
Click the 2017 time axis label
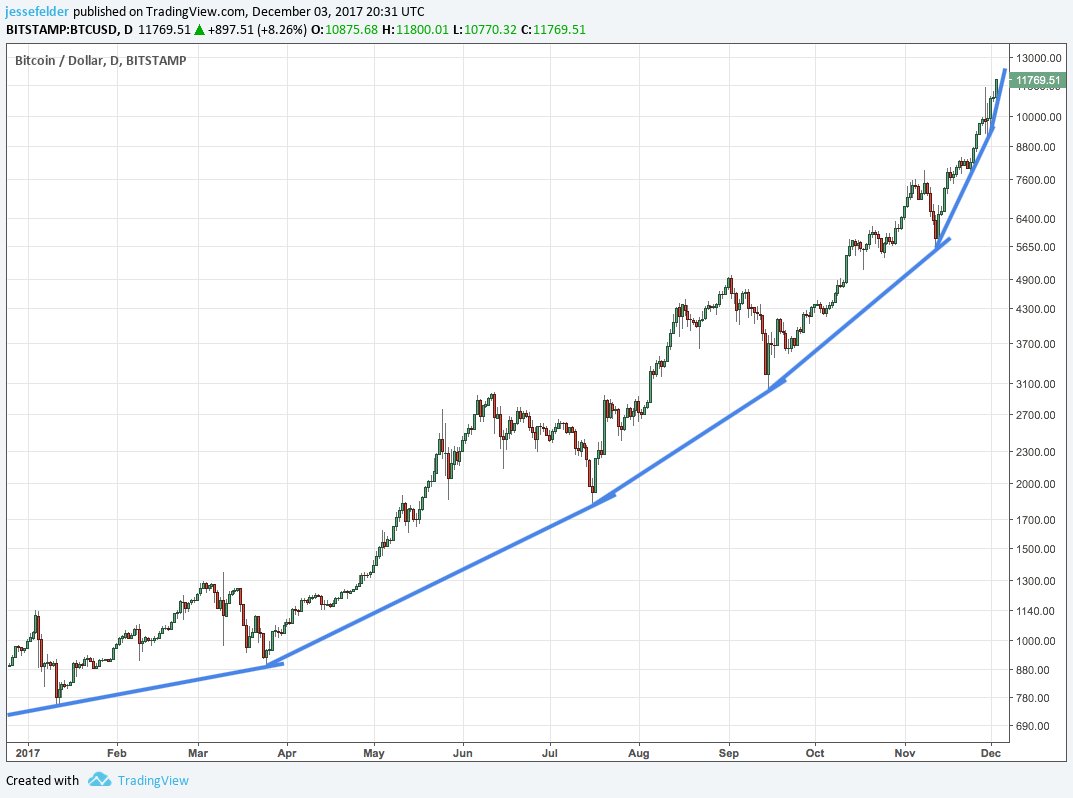28,753
